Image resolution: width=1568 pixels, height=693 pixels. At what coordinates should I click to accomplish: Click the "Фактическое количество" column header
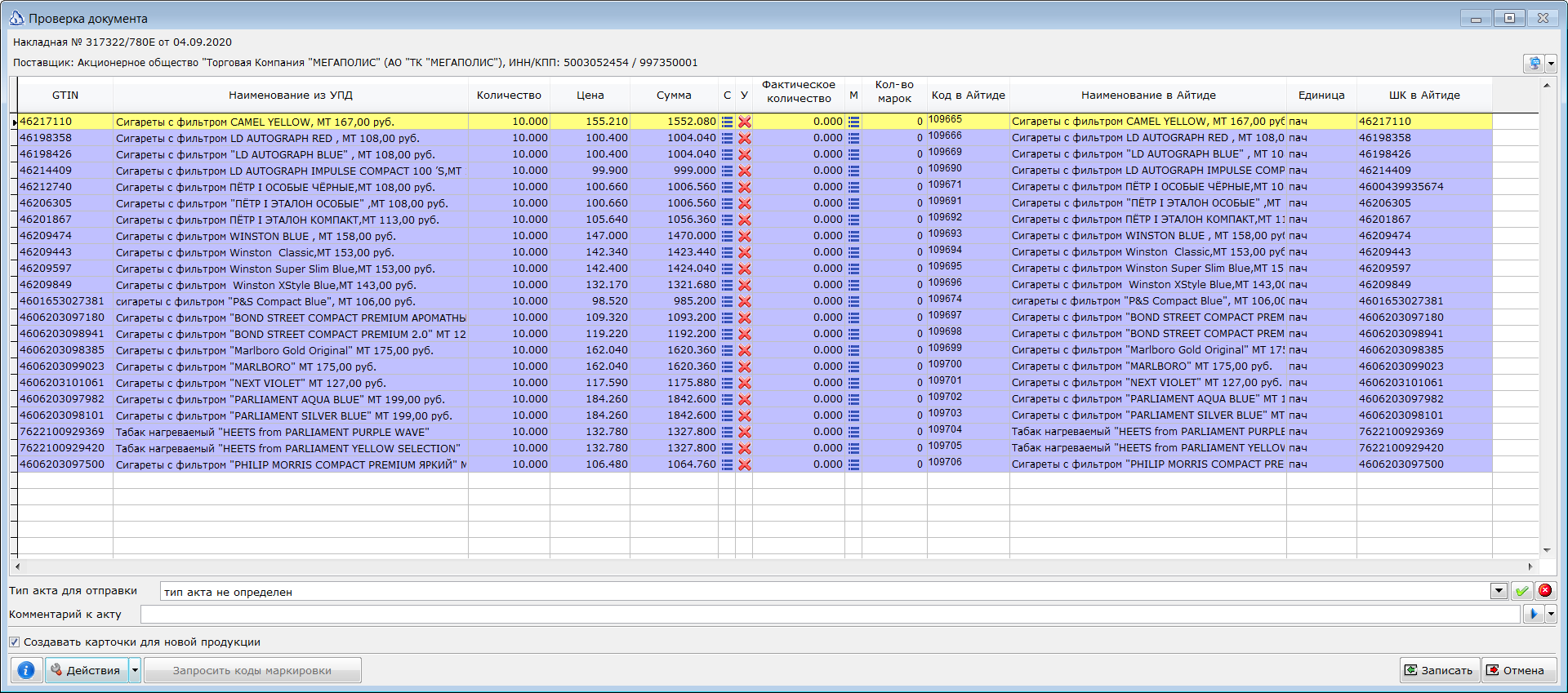pyautogui.click(x=799, y=96)
